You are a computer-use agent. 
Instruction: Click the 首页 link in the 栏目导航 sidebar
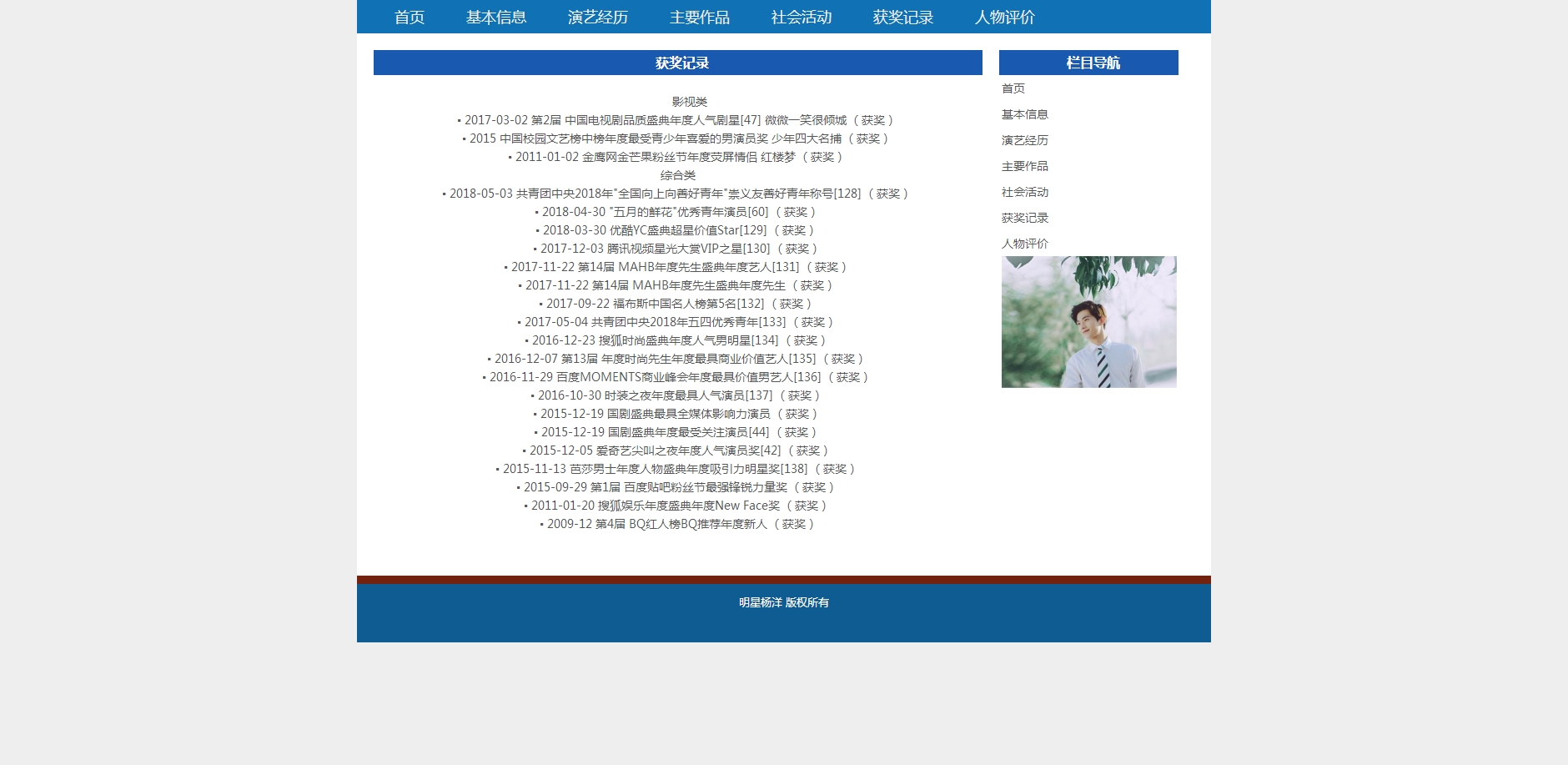pyautogui.click(x=1013, y=88)
